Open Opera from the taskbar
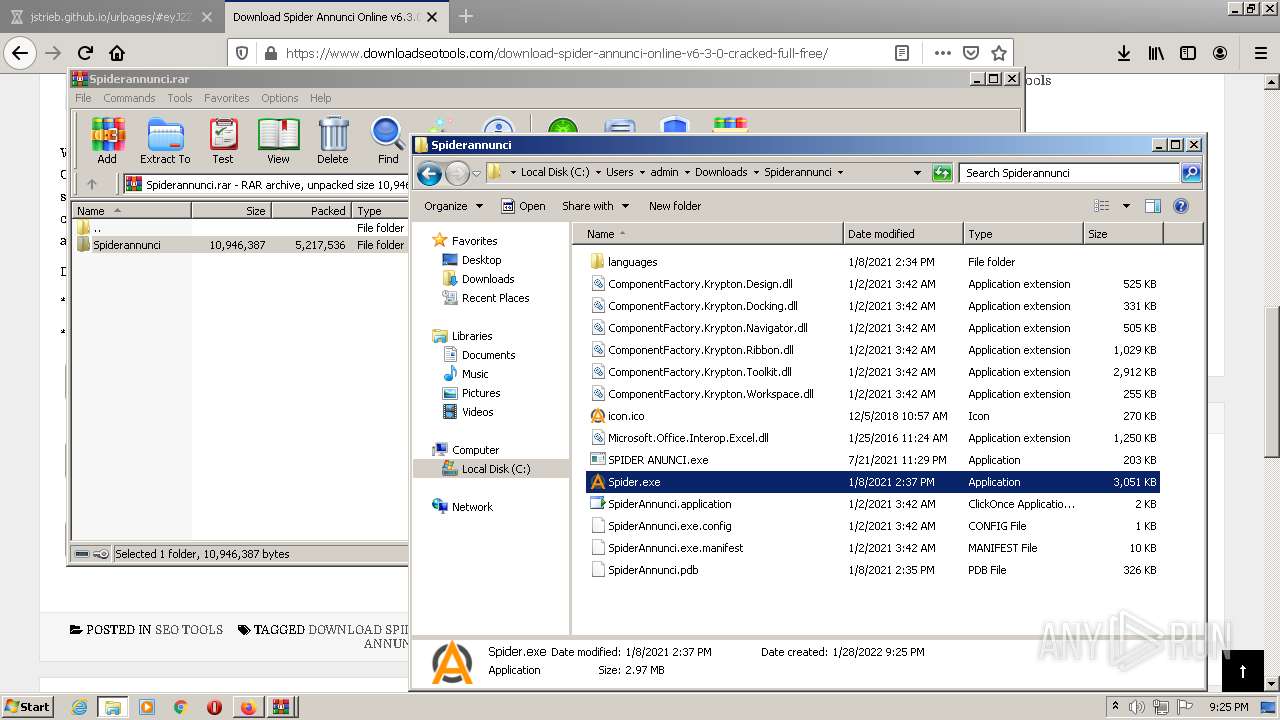 tap(214, 707)
